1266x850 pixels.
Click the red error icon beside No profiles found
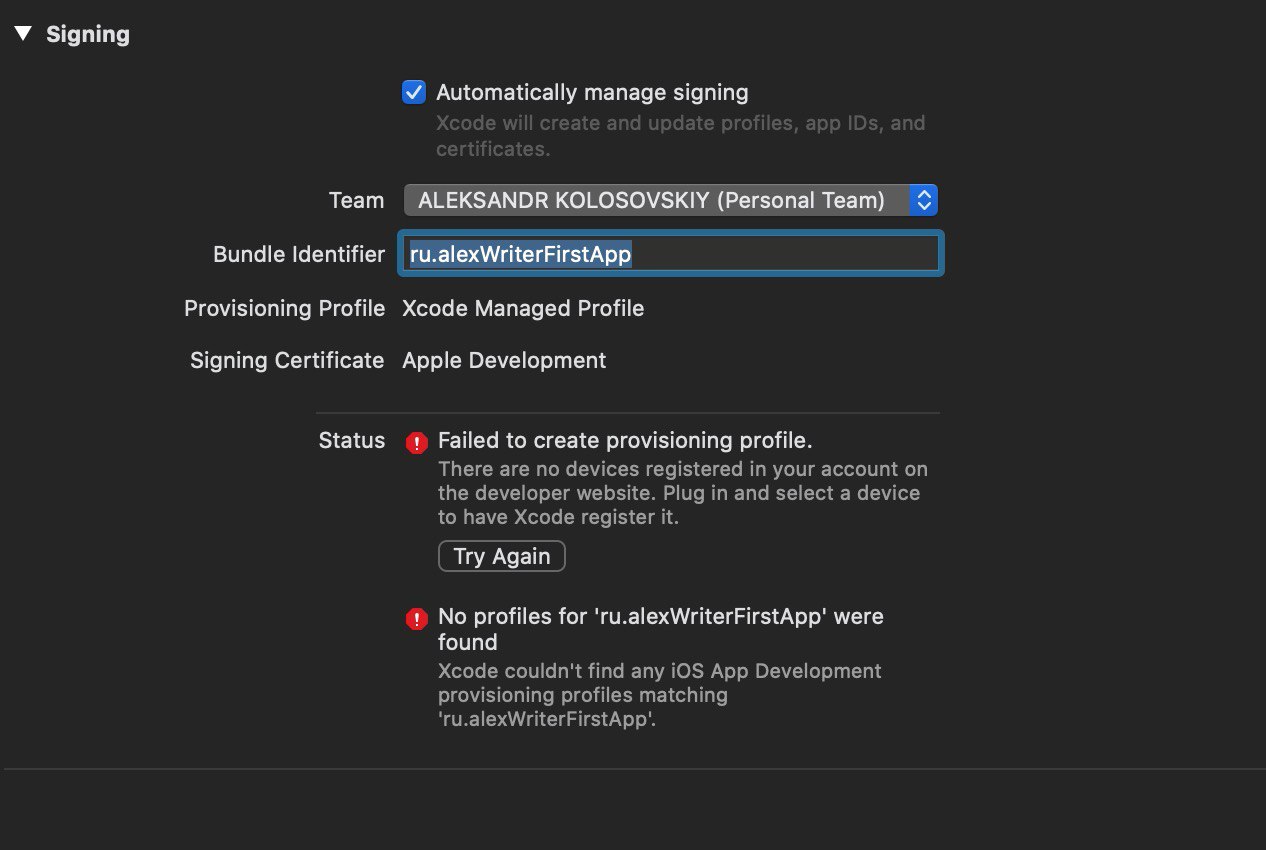(x=417, y=619)
